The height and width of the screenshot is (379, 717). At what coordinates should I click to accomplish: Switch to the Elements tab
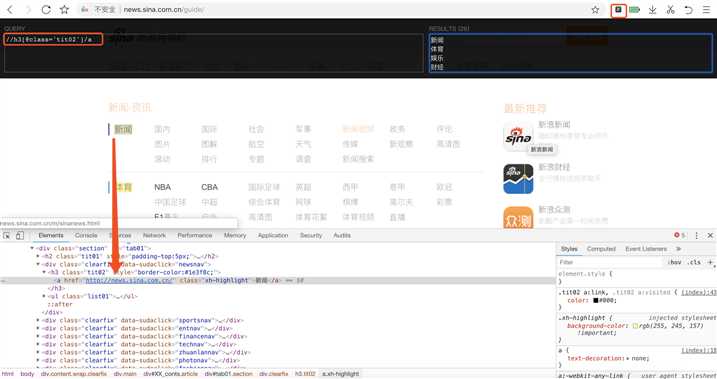pos(51,235)
